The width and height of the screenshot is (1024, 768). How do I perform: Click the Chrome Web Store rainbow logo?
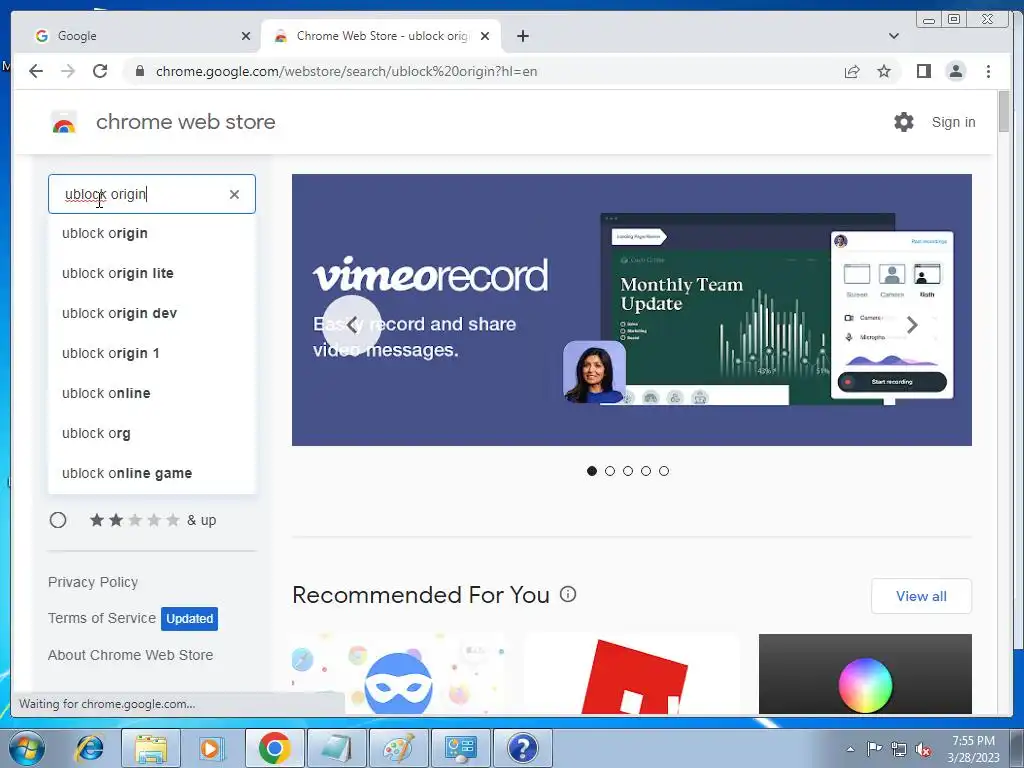(x=64, y=122)
